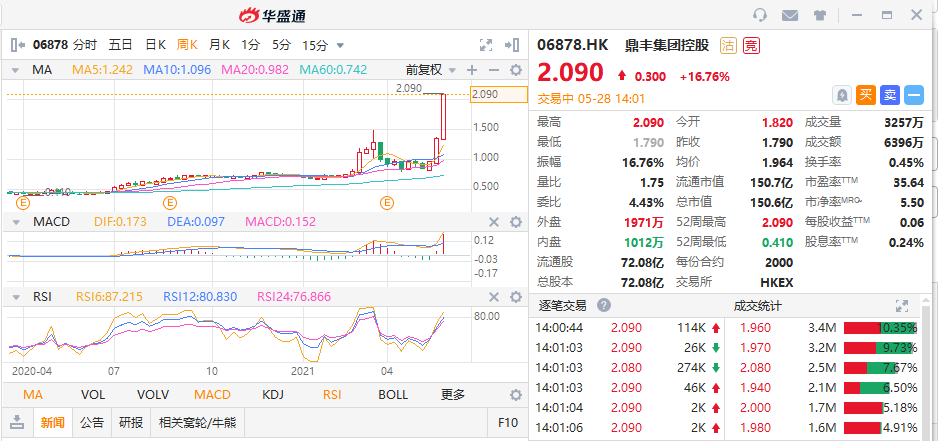The width and height of the screenshot is (940, 441).
Task: Open the skin theme shirt icon
Action: pyautogui.click(x=820, y=15)
